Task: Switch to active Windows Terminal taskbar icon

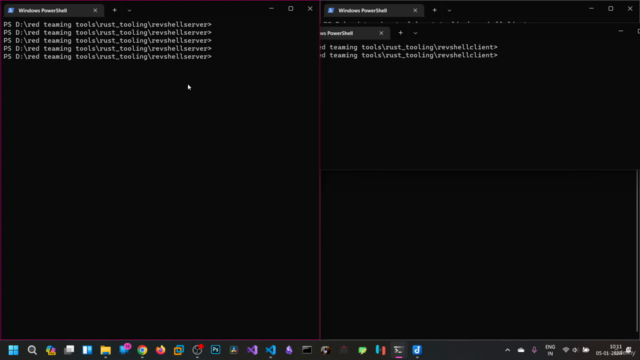Action: pos(399,350)
